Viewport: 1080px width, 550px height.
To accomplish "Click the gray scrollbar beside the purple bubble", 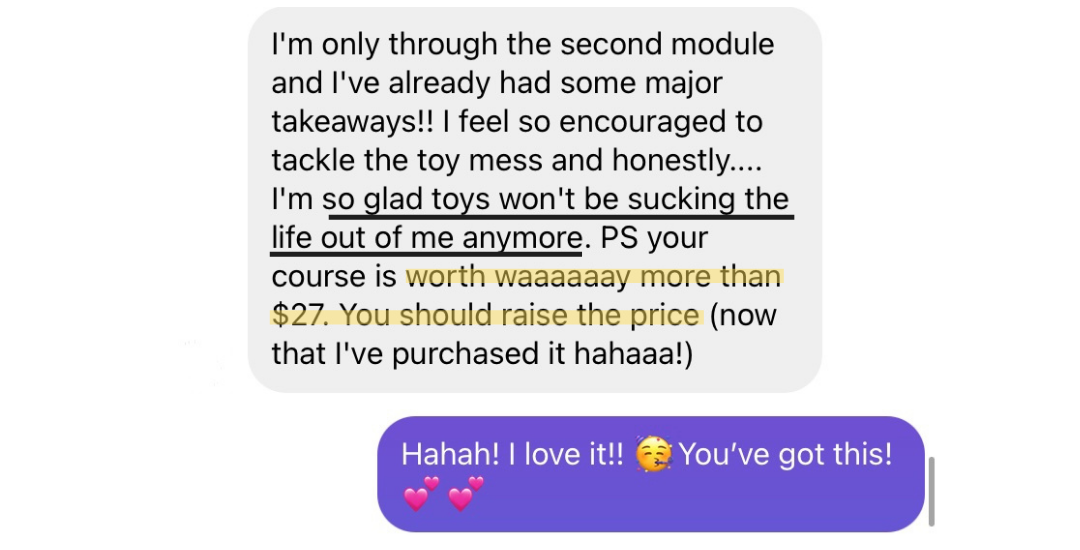I will coord(931,491).
